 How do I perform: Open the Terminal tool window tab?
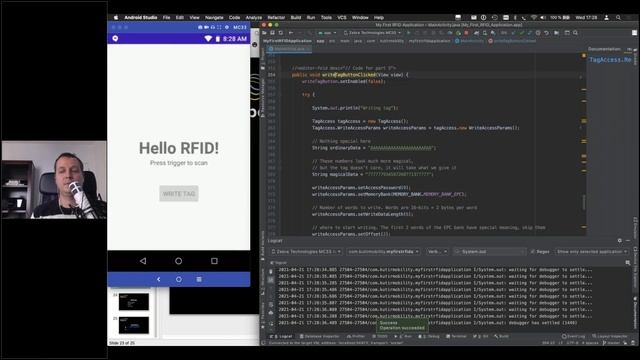457,336
